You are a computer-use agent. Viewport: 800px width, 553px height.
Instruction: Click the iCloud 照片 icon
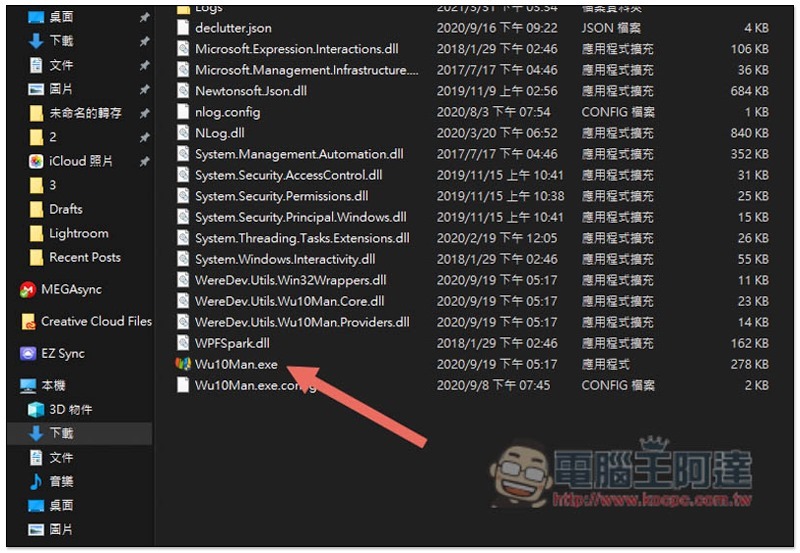(36, 161)
